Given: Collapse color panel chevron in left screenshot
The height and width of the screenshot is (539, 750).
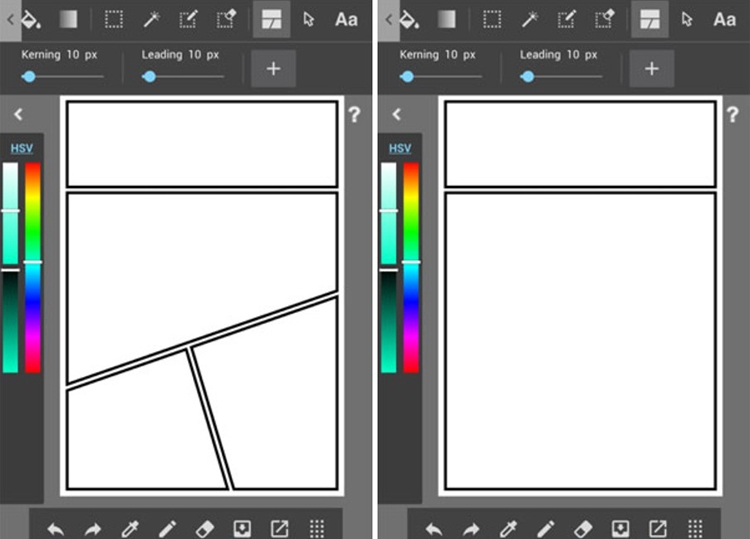Looking at the screenshot, I should tap(18, 114).
